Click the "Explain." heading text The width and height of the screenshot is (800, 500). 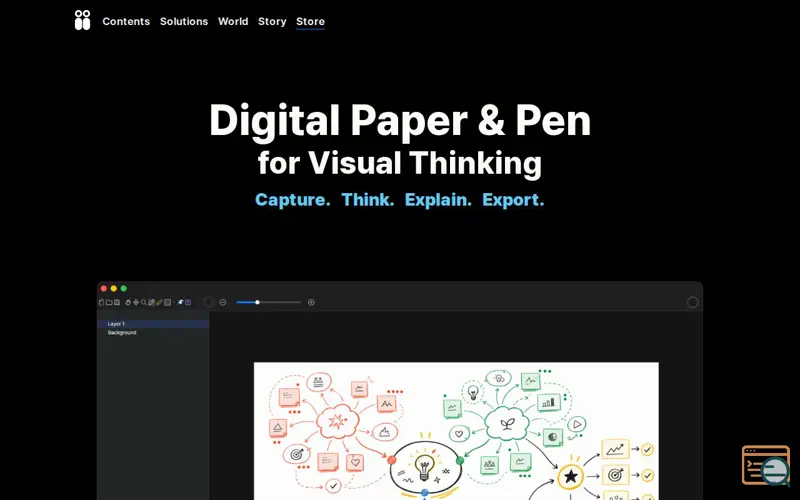click(x=438, y=199)
